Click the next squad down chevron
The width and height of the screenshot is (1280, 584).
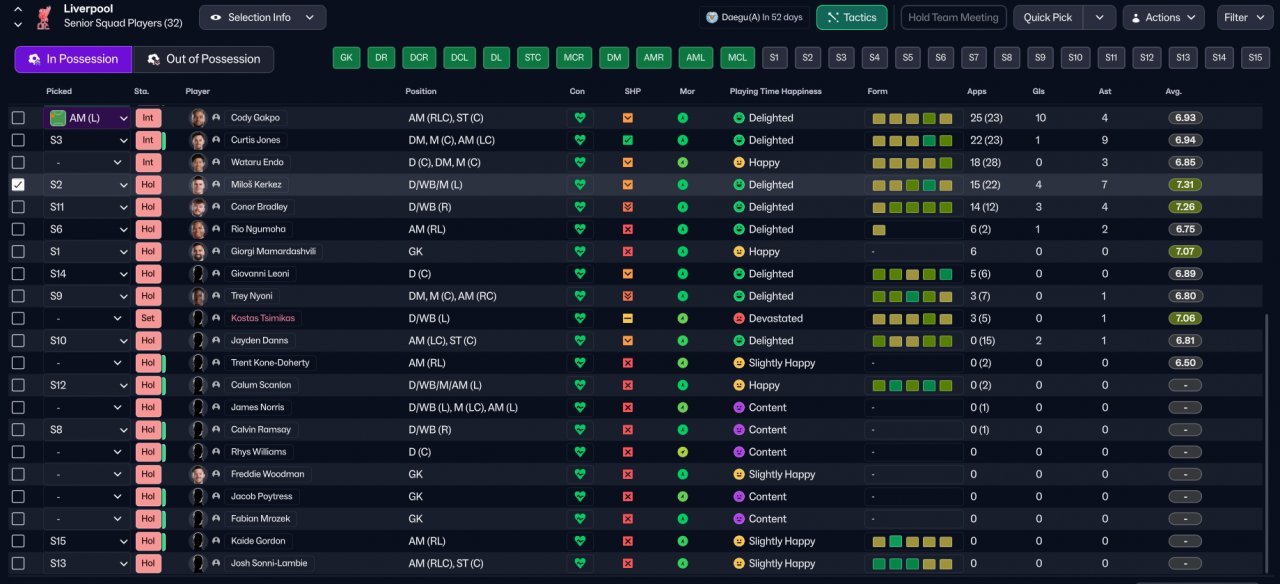[x=18, y=24]
